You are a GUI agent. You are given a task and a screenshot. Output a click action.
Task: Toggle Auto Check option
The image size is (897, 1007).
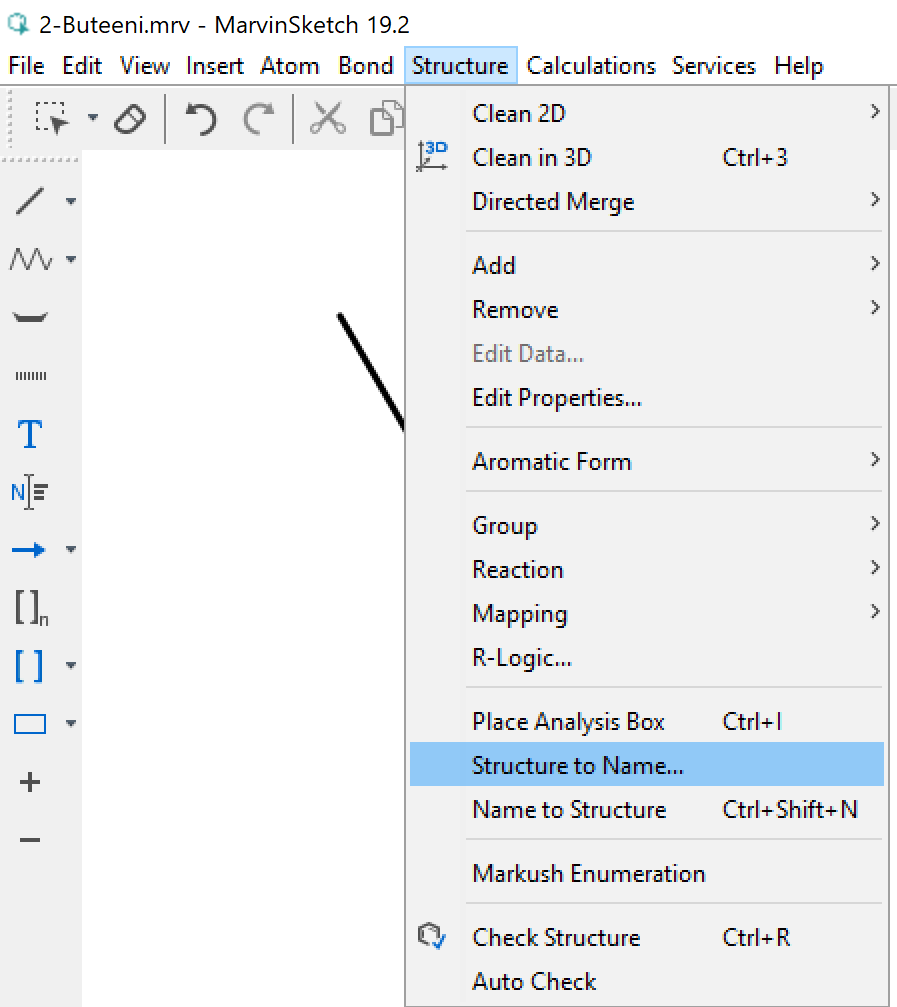(x=534, y=982)
